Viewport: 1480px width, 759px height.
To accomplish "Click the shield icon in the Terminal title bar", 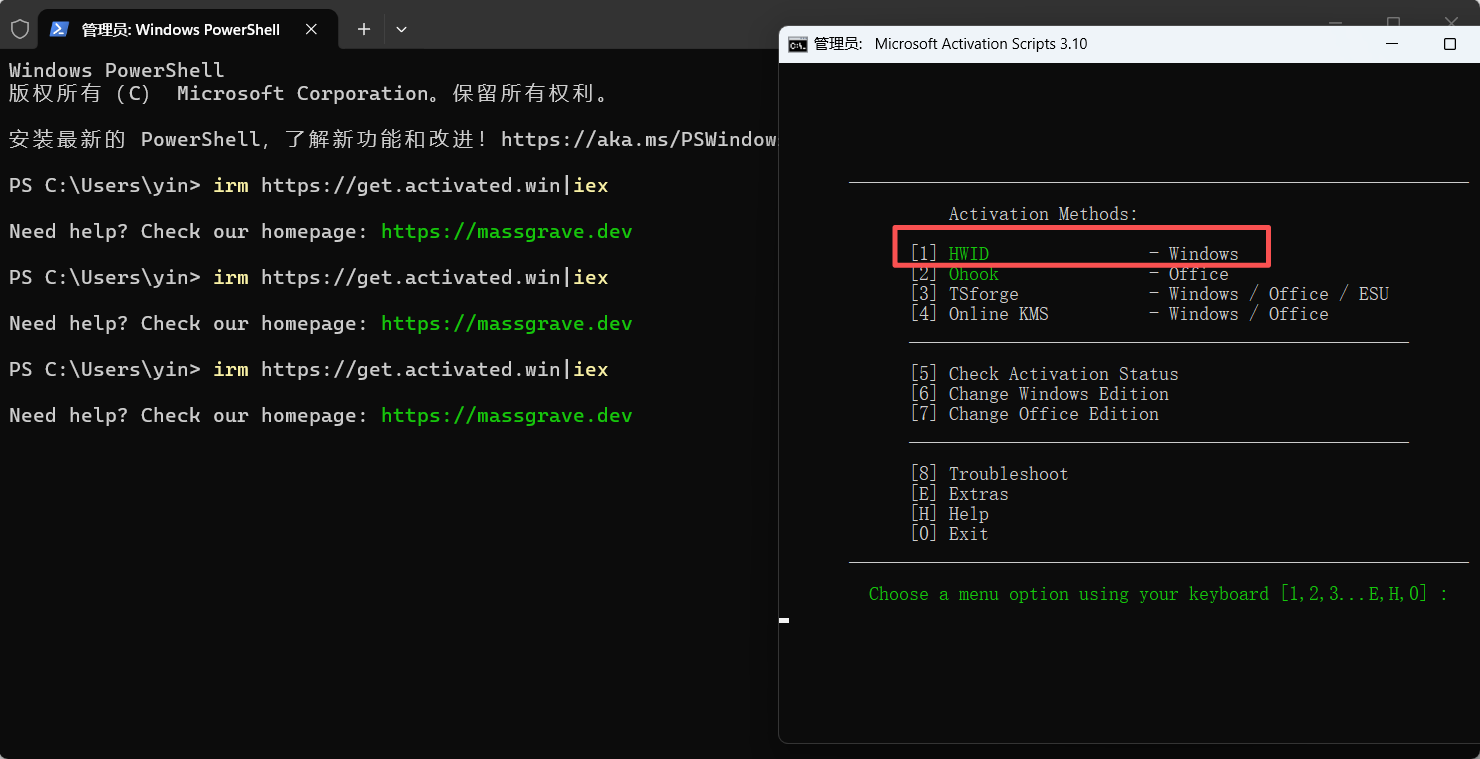I will click(x=20, y=29).
